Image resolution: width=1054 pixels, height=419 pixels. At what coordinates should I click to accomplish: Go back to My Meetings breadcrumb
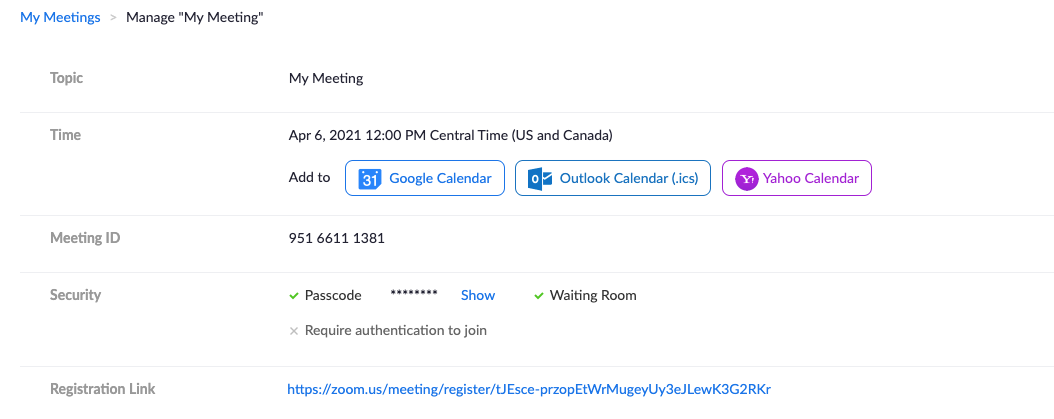[x=60, y=17]
